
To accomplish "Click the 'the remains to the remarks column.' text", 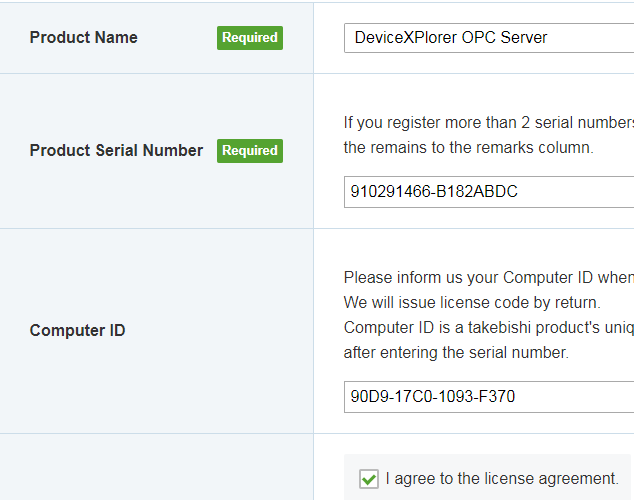I will (469, 148).
